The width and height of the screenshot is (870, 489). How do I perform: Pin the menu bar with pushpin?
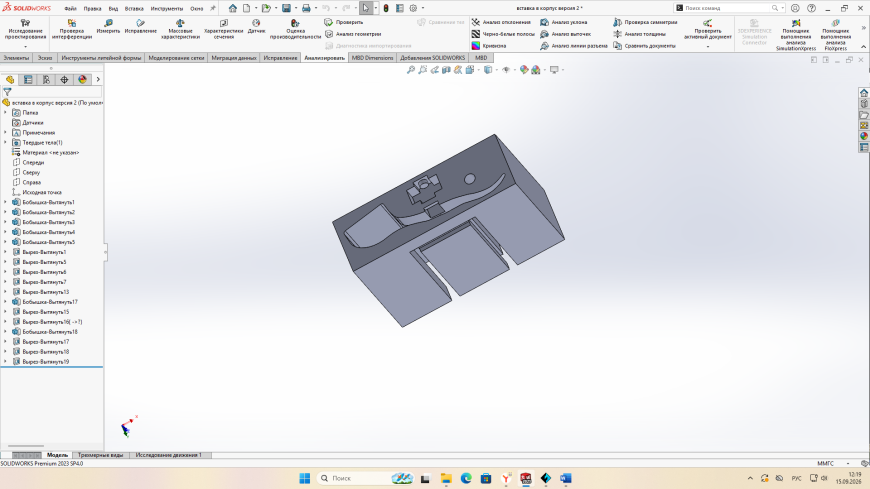pyautogui.click(x=213, y=8)
